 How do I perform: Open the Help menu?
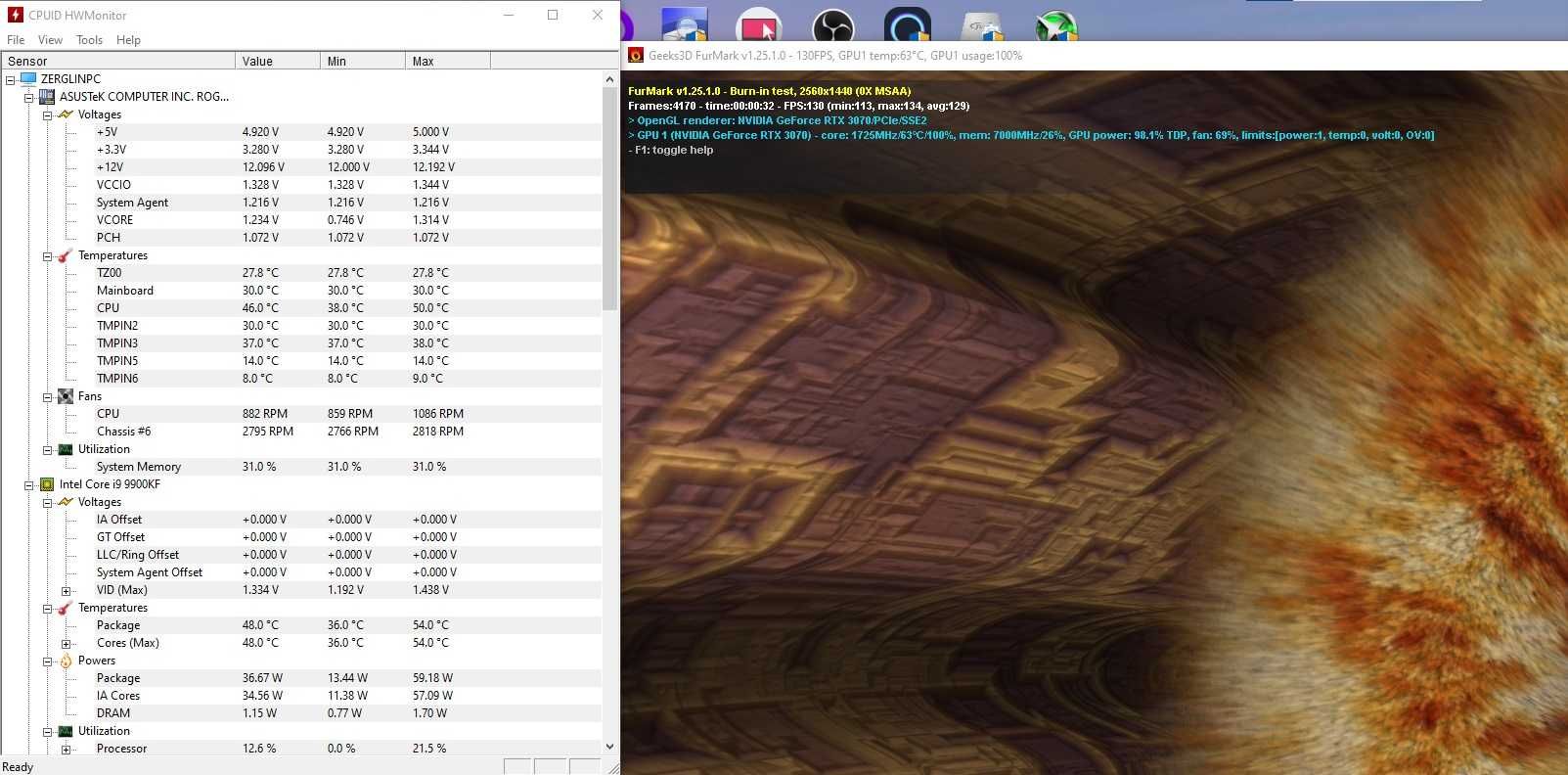(128, 40)
